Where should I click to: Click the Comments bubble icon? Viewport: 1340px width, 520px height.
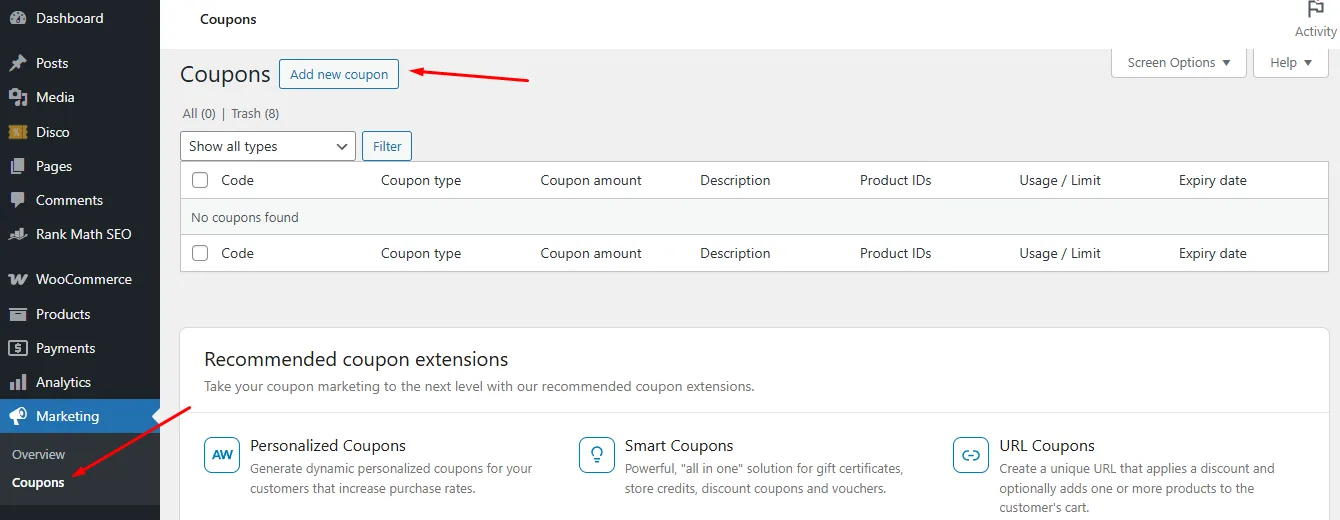[x=17, y=200]
